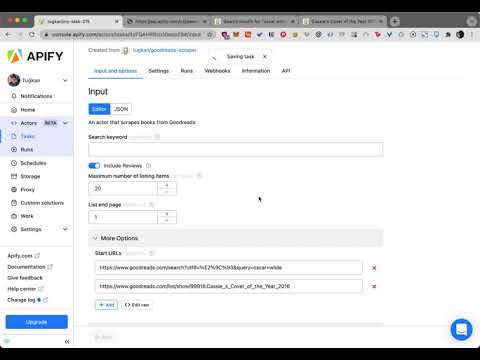Dismiss the Saving task notification
Viewport: 480px width, 360px height.
pyautogui.click(x=265, y=56)
